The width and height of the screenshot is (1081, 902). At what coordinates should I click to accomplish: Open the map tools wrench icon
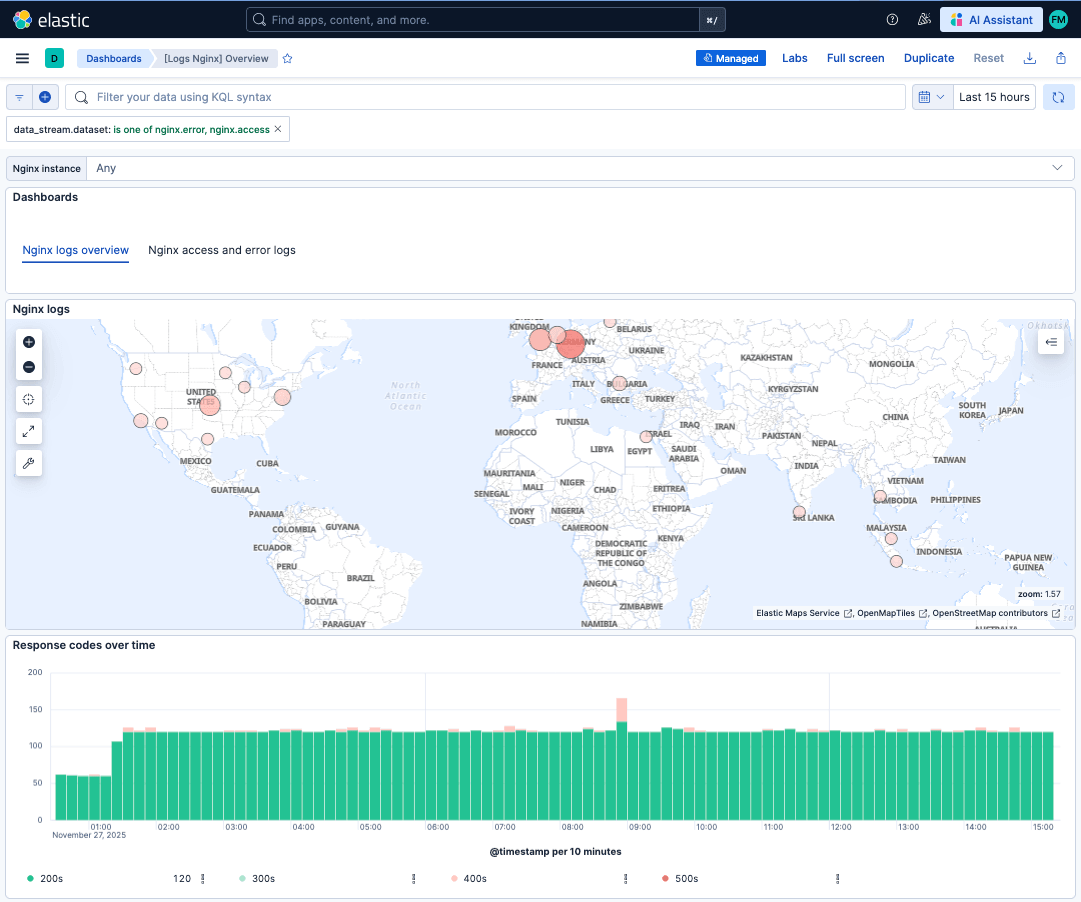point(29,463)
